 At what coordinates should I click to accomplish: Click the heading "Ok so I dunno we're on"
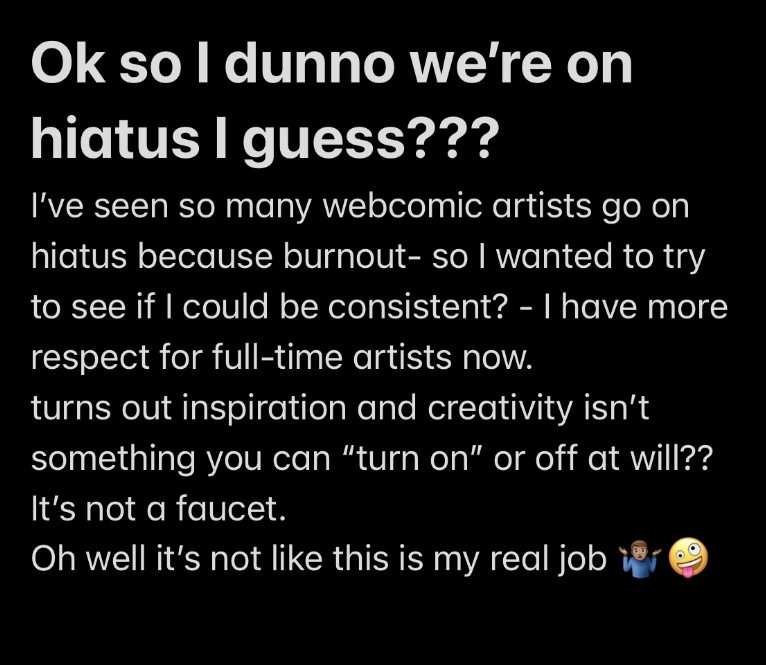click(x=332, y=65)
